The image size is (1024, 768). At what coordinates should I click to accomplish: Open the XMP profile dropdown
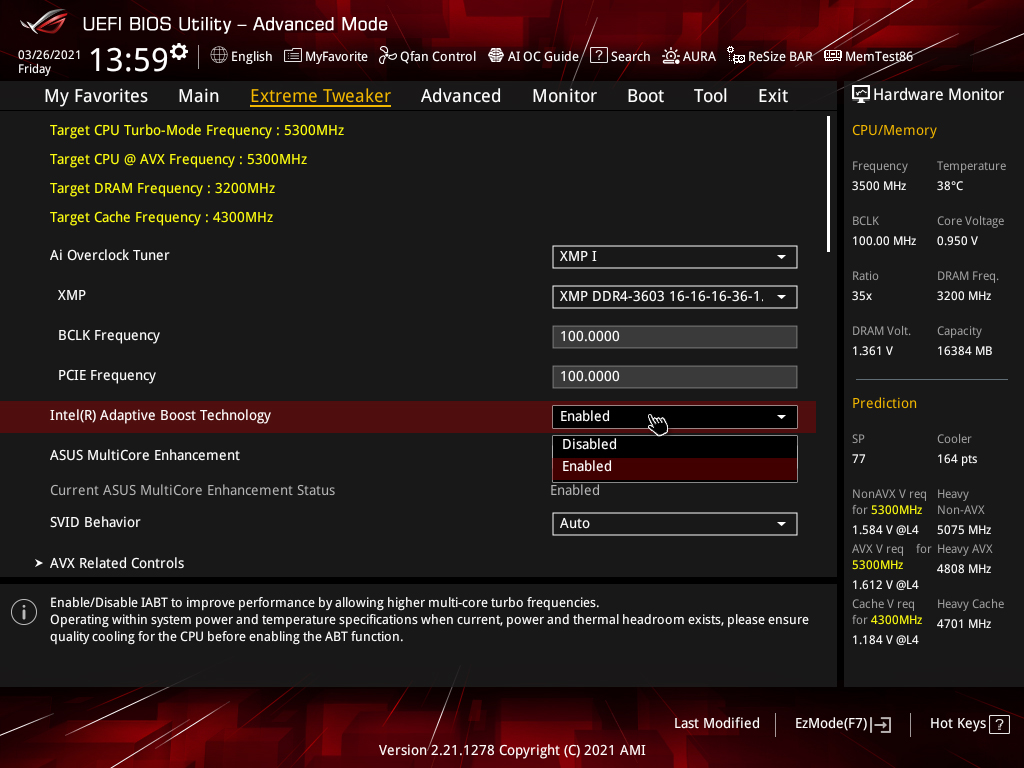point(675,296)
